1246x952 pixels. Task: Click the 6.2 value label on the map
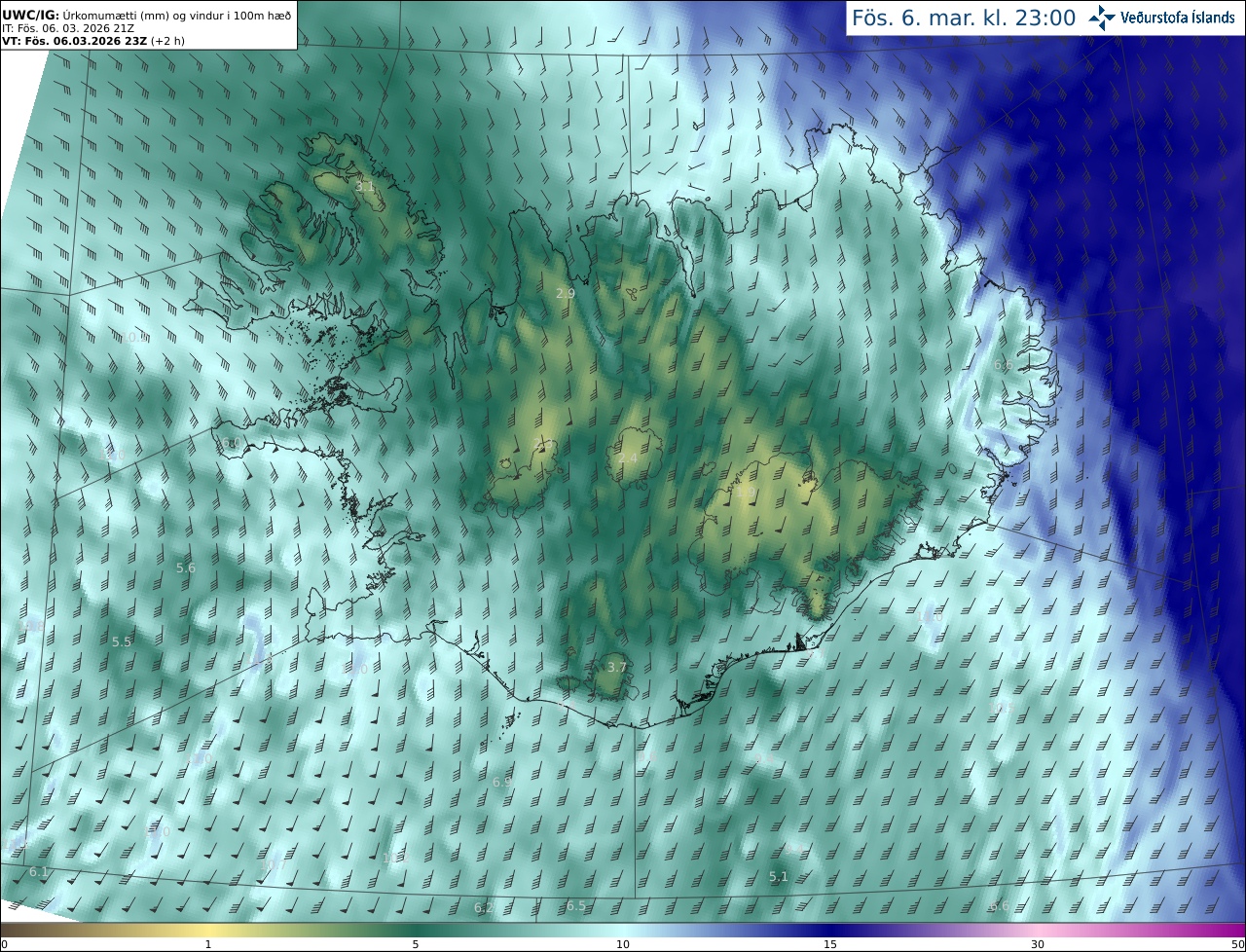tap(484, 907)
